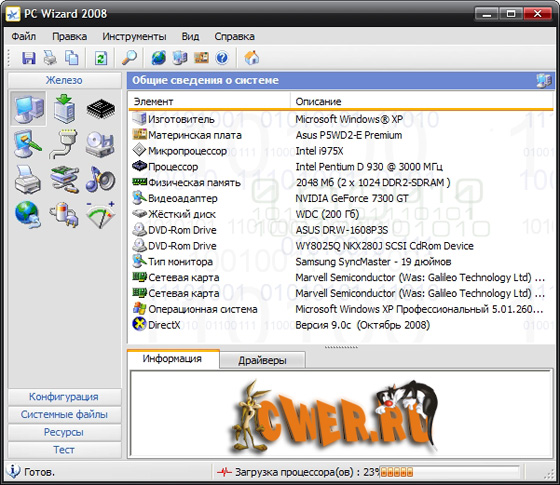Image resolution: width=560 pixels, height=485 pixels.
Task: Click the CPU load progress bar
Action: click(x=449, y=472)
